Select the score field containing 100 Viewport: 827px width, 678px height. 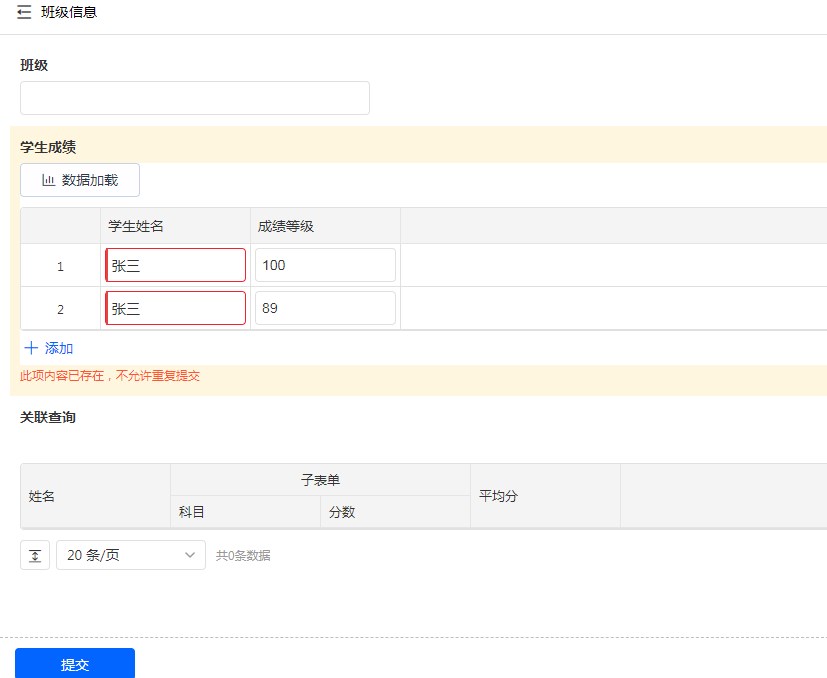(x=325, y=265)
